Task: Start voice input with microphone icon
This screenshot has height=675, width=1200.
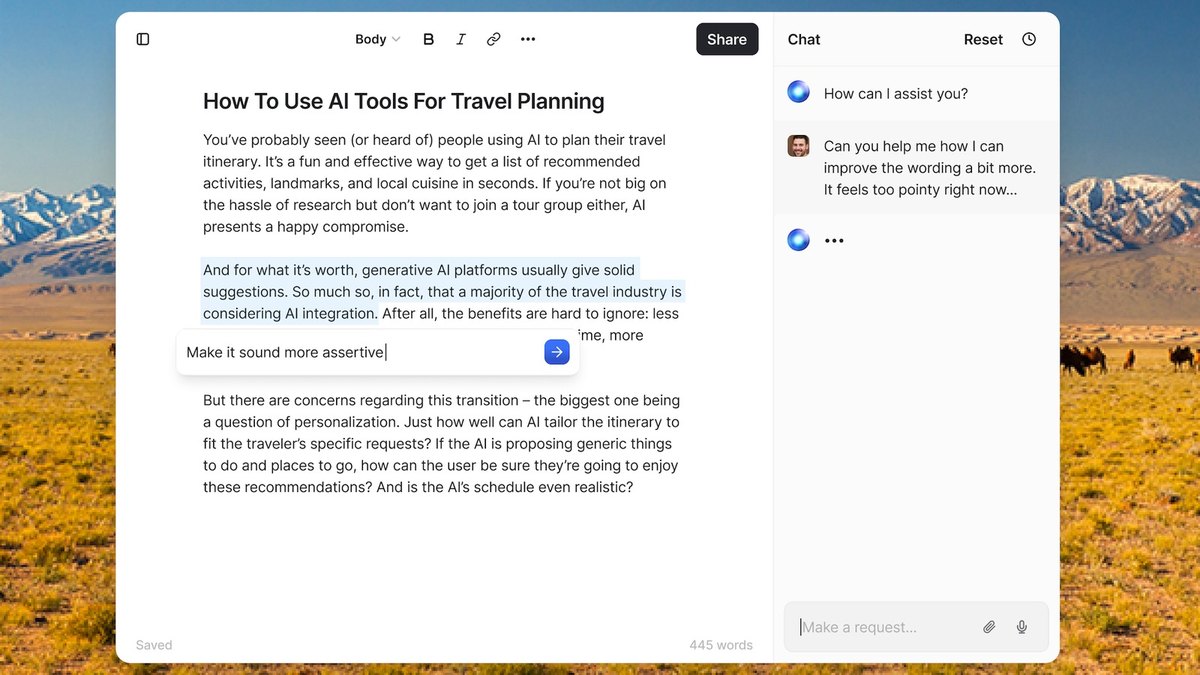Action: pyautogui.click(x=1022, y=627)
